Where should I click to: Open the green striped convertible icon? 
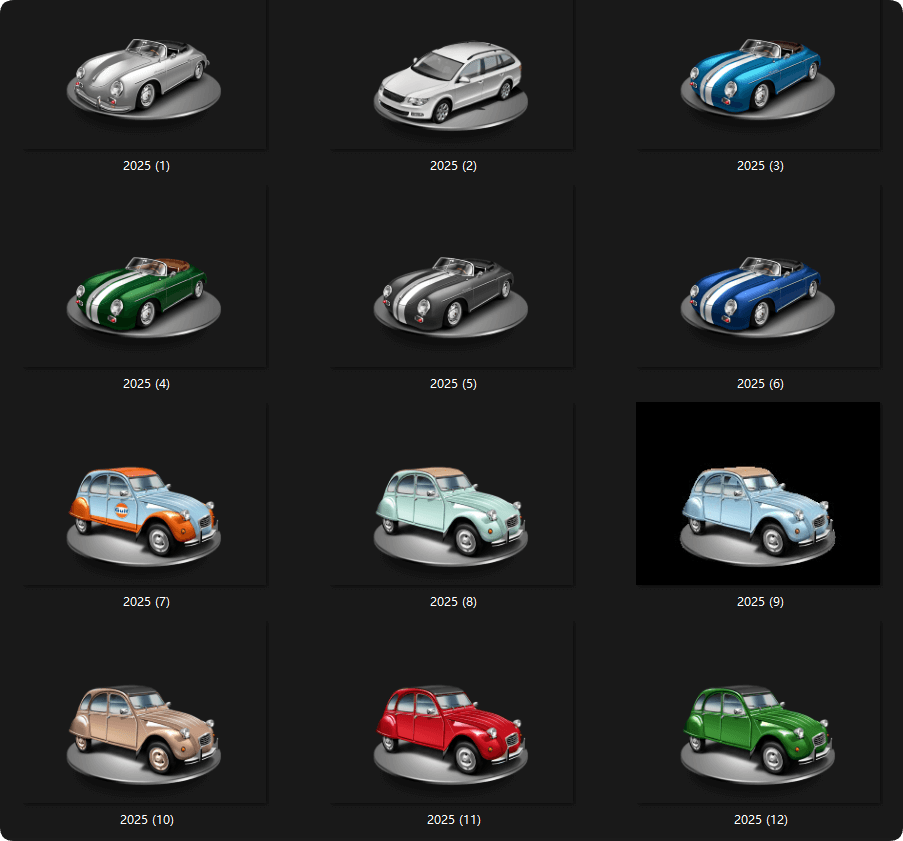tap(145, 293)
